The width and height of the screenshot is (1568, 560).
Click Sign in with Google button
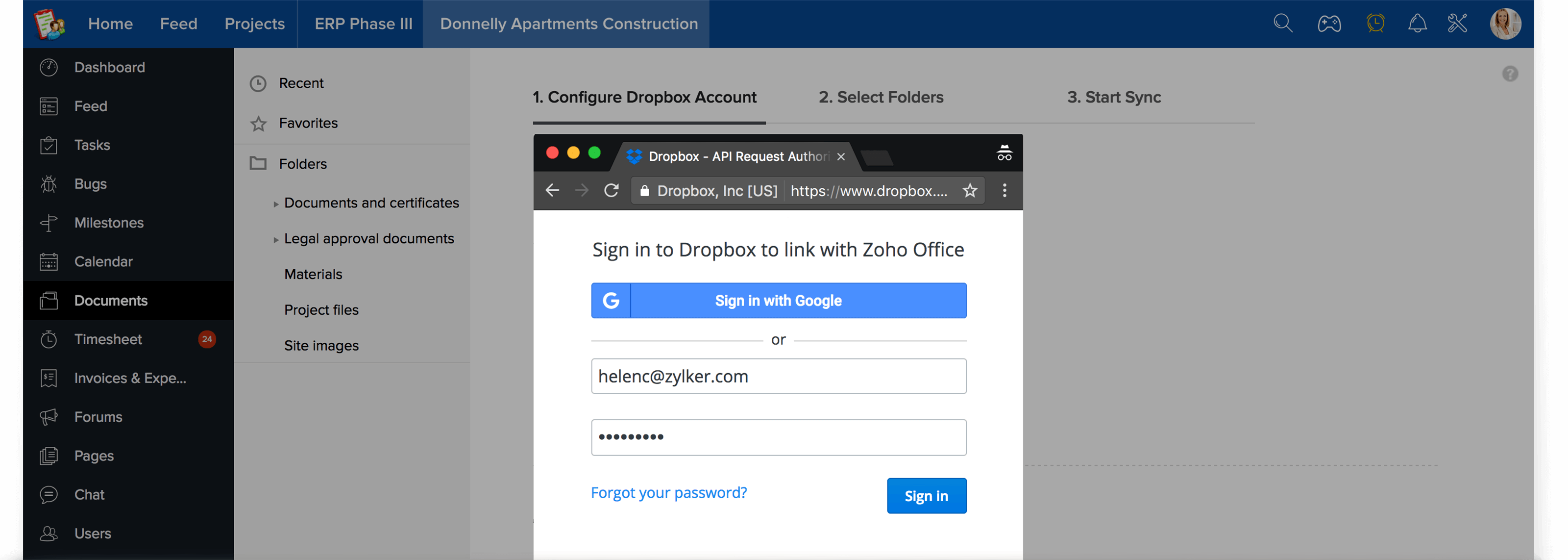pyautogui.click(x=778, y=301)
